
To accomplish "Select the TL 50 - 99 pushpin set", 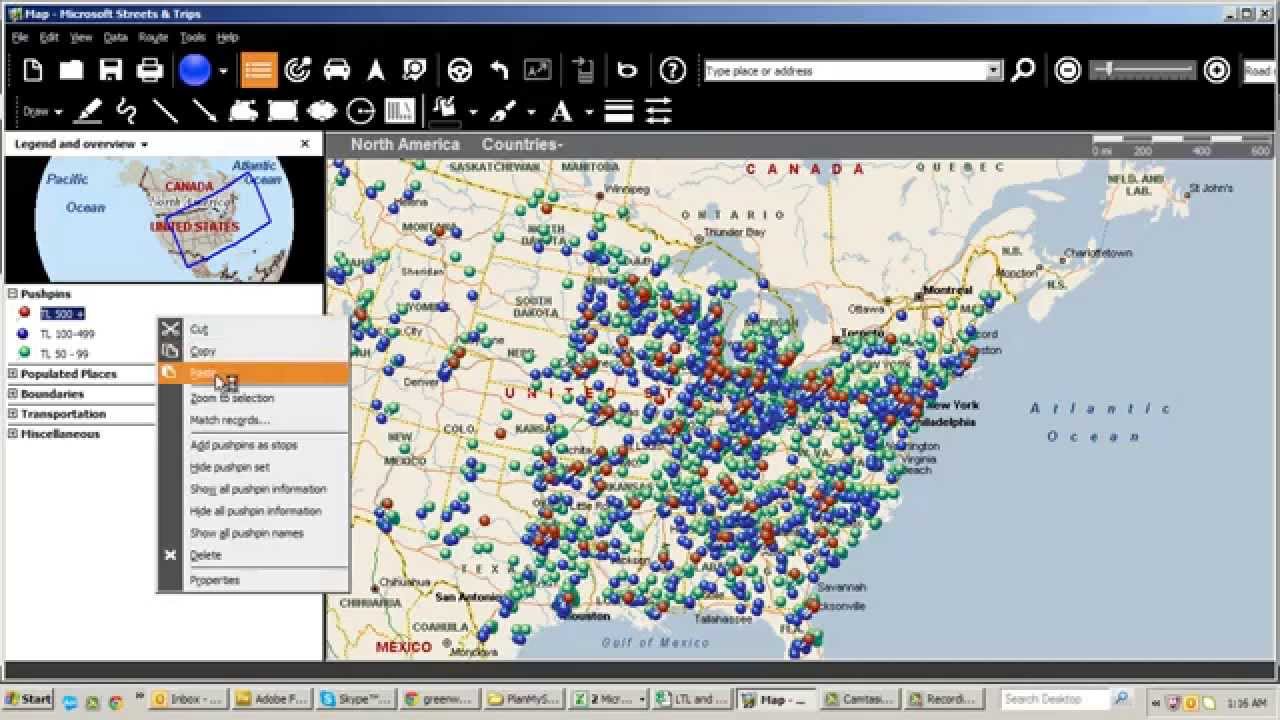I will (64, 354).
